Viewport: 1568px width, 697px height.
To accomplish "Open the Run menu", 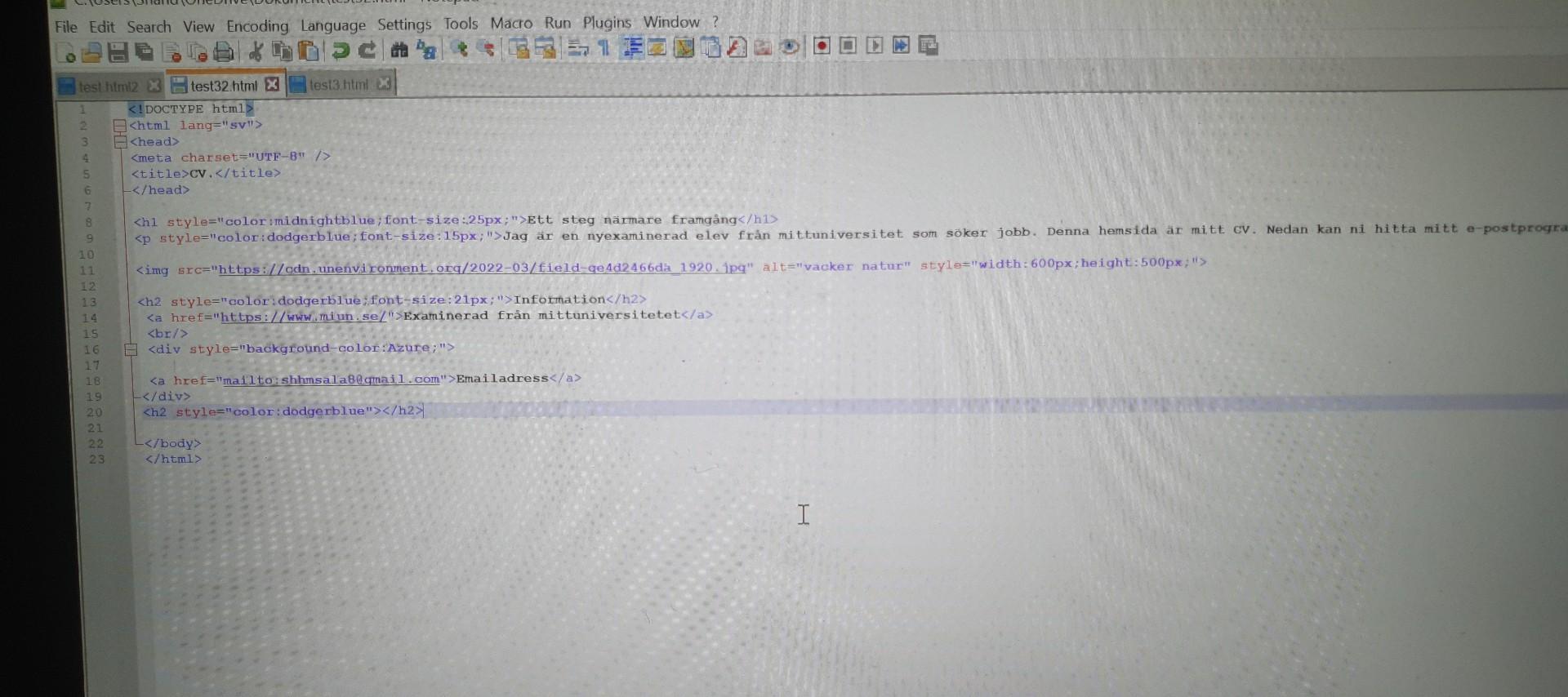I will (x=558, y=23).
